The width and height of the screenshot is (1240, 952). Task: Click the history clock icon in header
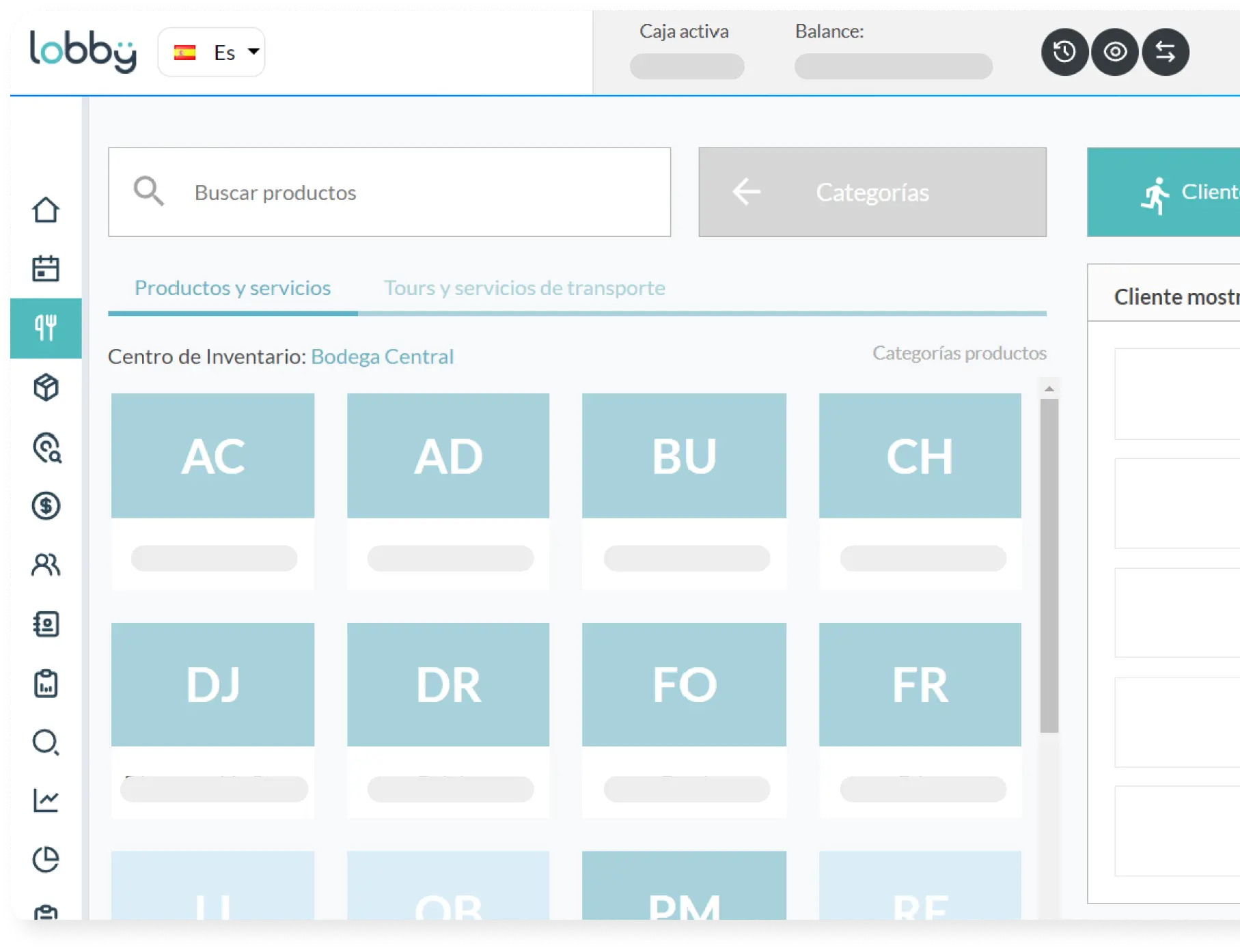coord(1064,52)
